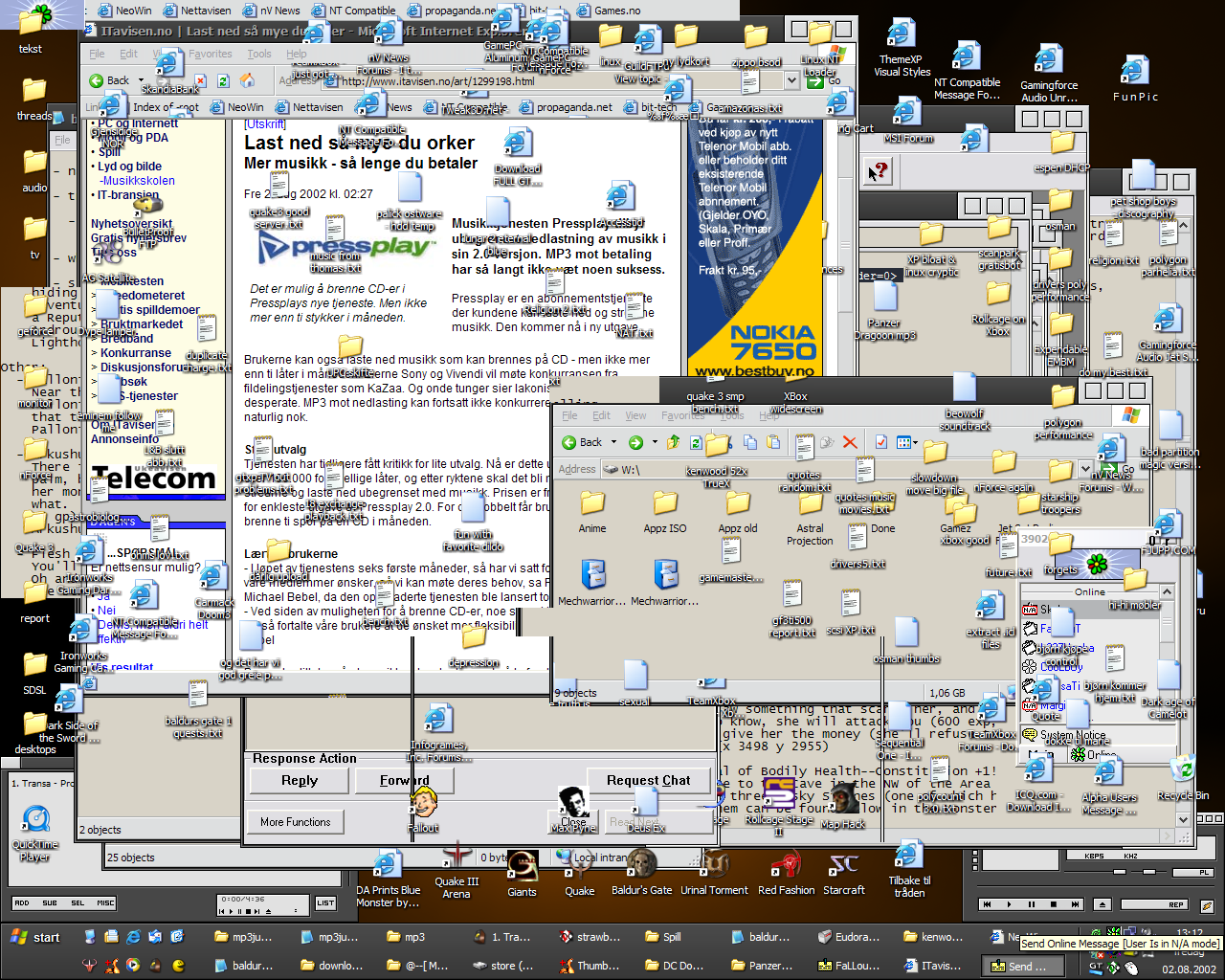Open Appz old folder in W:\ window

pyautogui.click(x=738, y=513)
